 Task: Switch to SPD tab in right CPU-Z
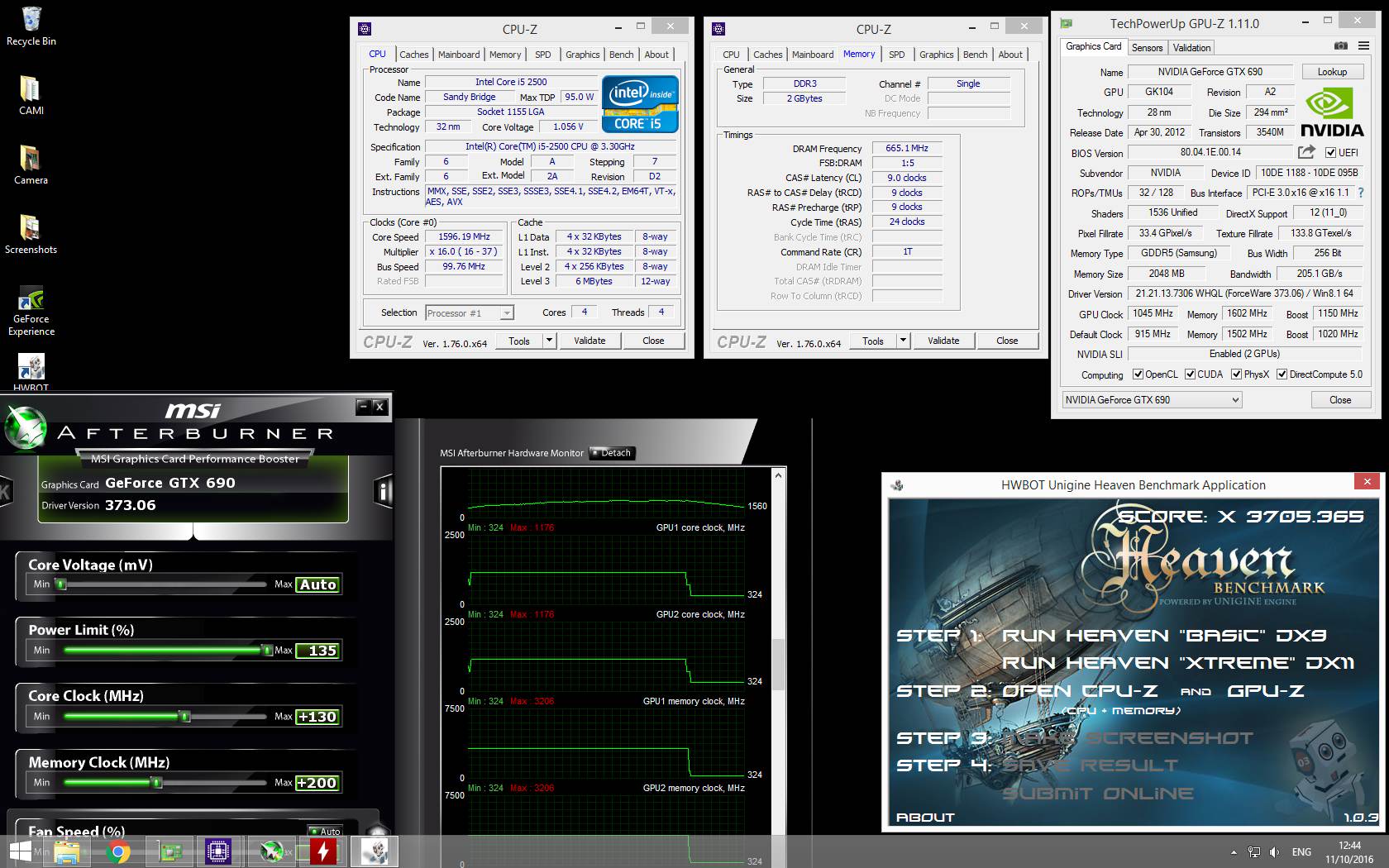pos(896,55)
